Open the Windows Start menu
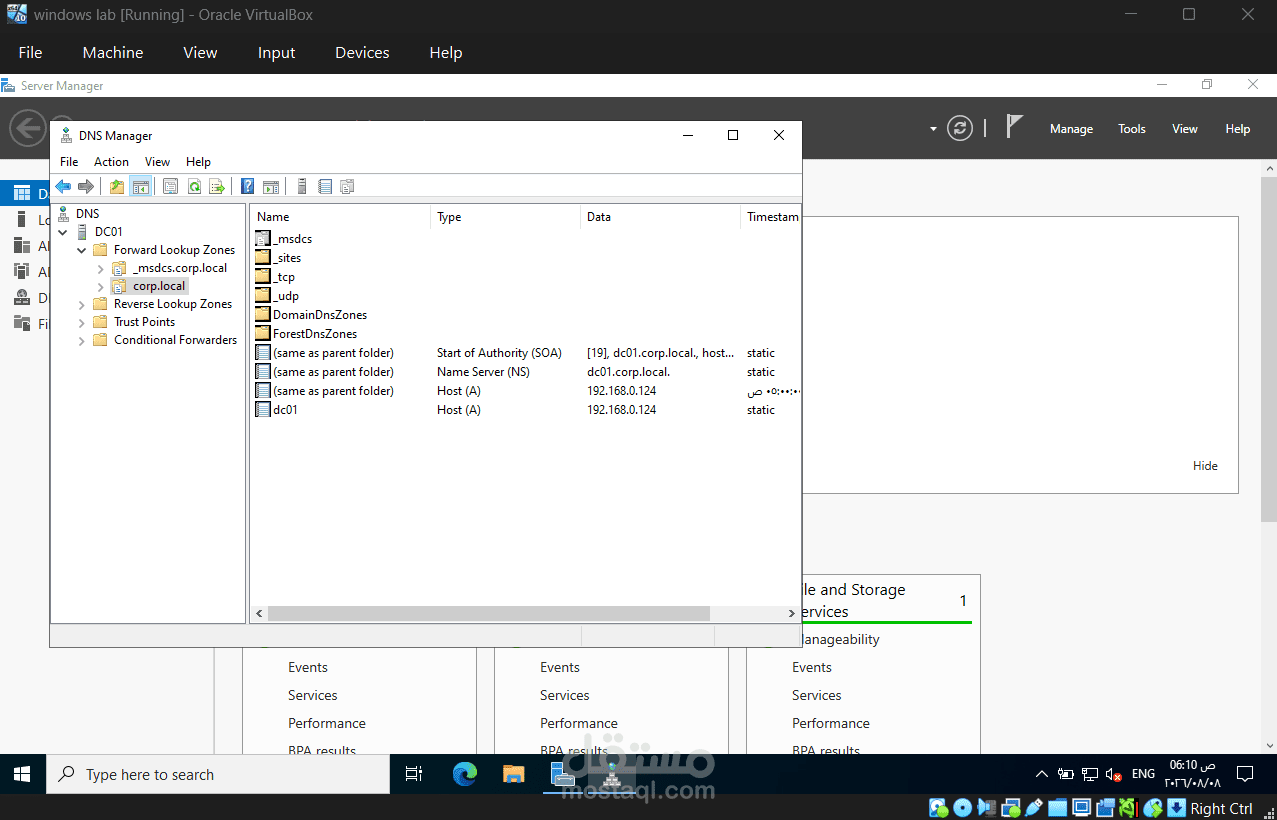The image size is (1277, 820). click(23, 774)
